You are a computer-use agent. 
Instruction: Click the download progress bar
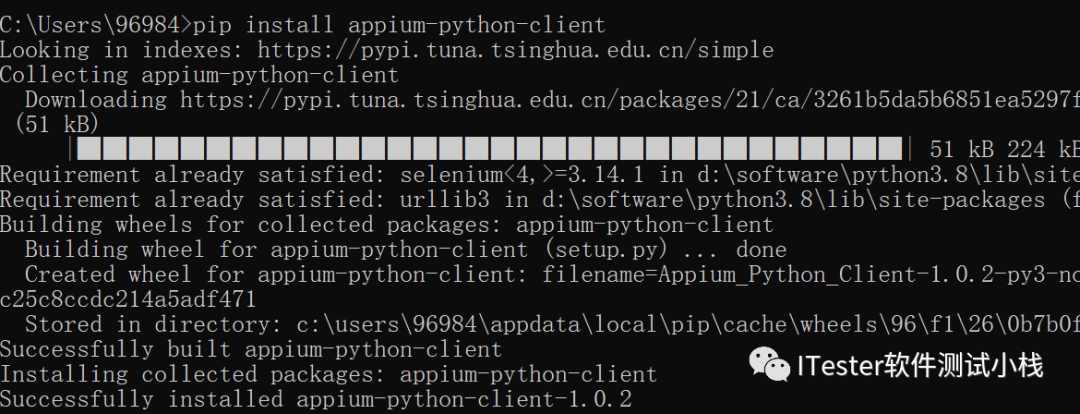[490, 150]
